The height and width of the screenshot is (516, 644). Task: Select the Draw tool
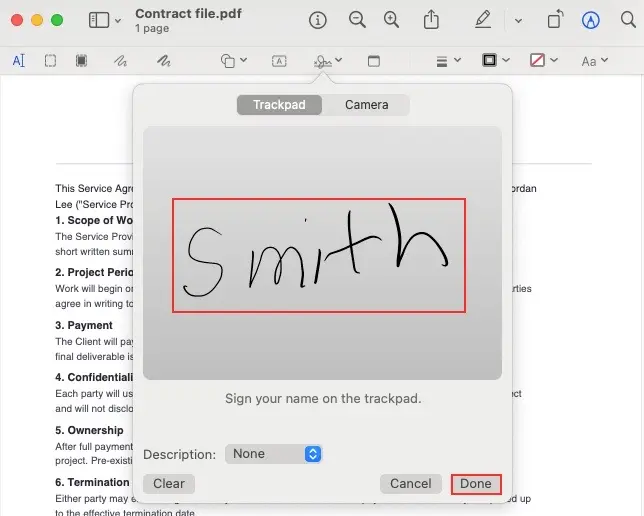(163, 61)
